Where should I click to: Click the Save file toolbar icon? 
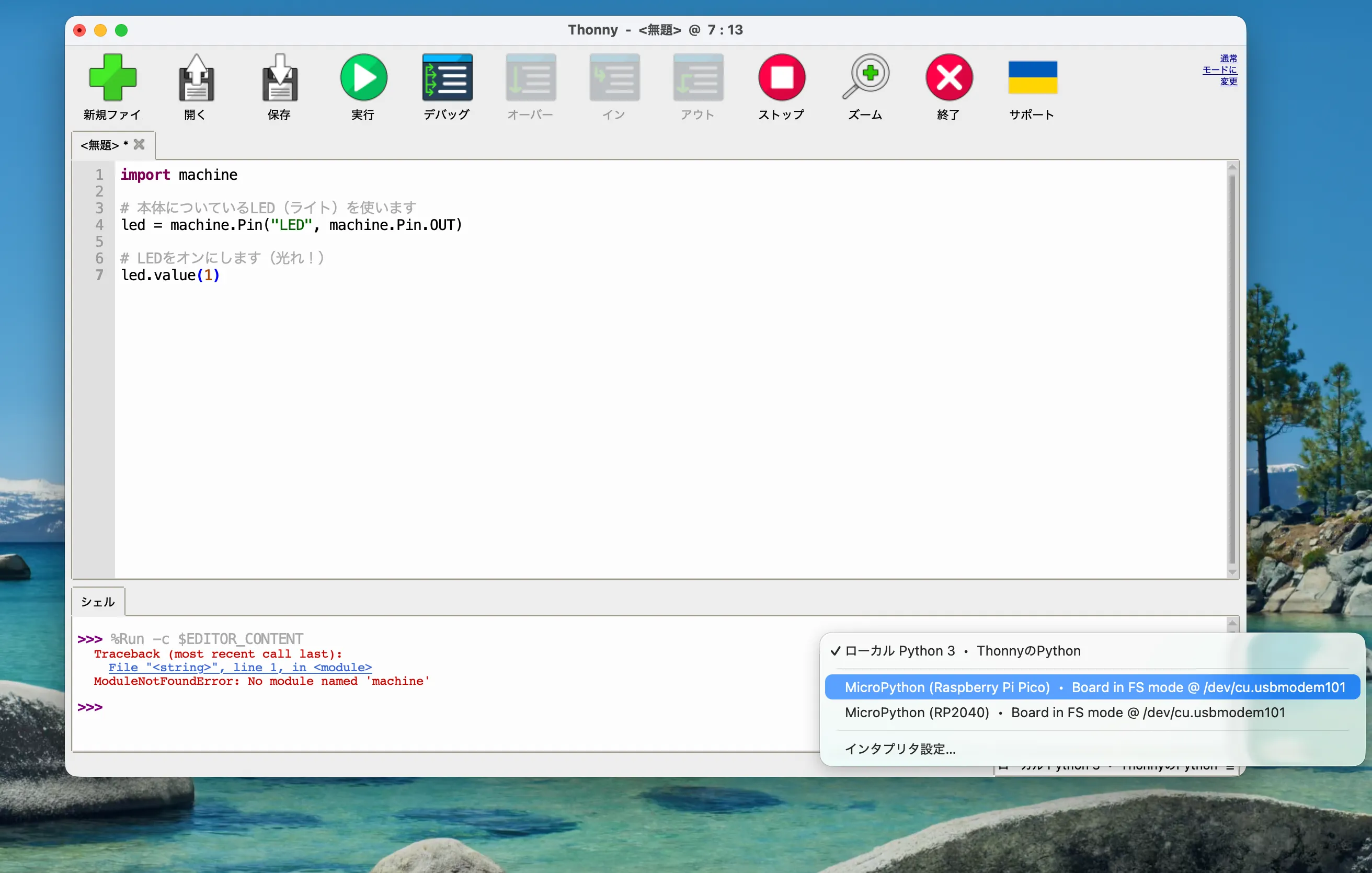279,78
